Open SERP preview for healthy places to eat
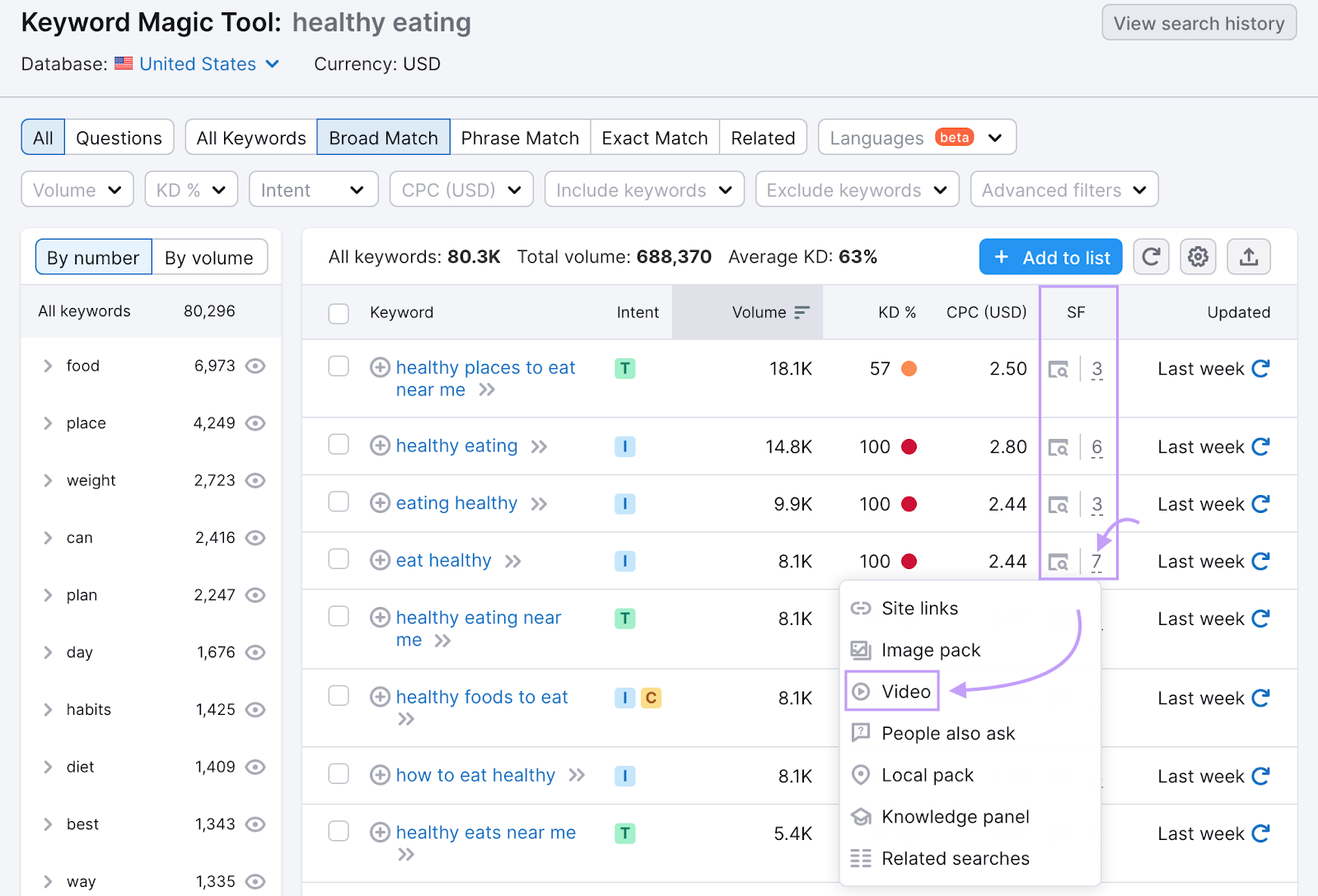This screenshot has height=896, width=1318. click(x=1060, y=369)
